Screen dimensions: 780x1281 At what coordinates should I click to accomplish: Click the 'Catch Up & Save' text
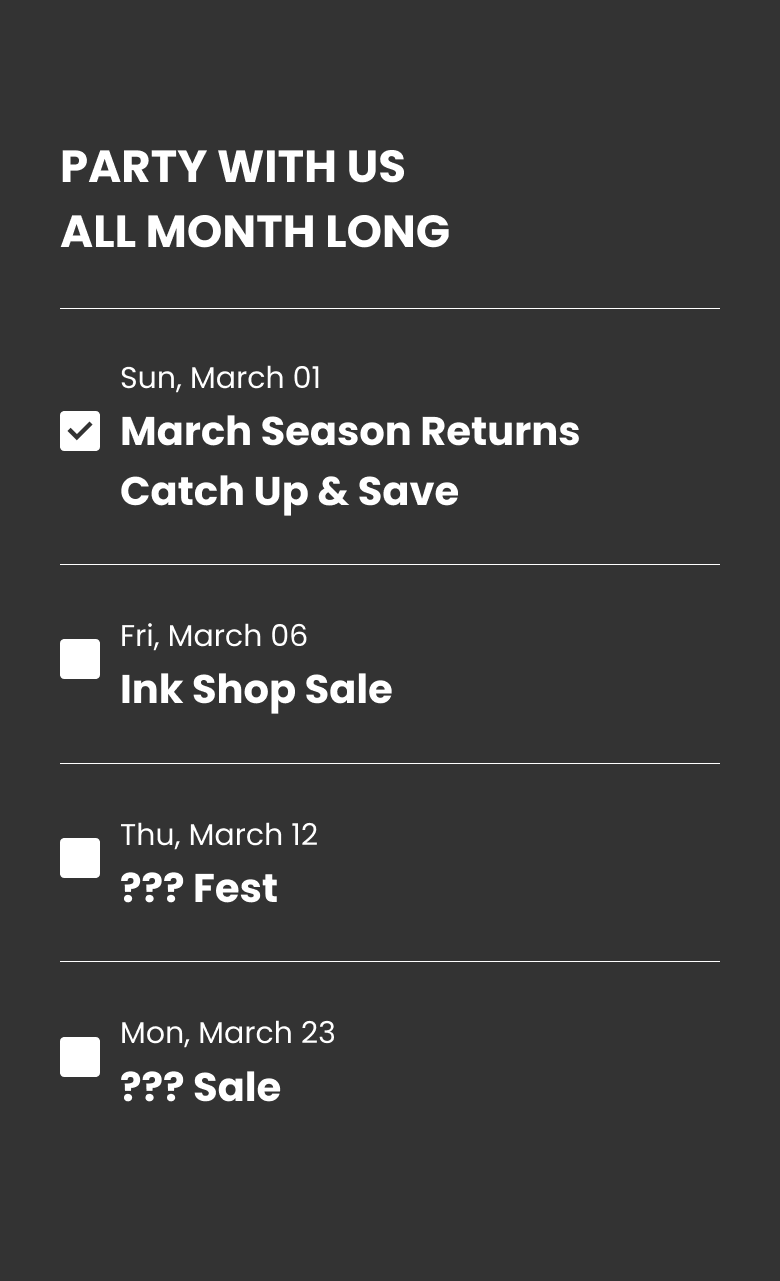[289, 491]
